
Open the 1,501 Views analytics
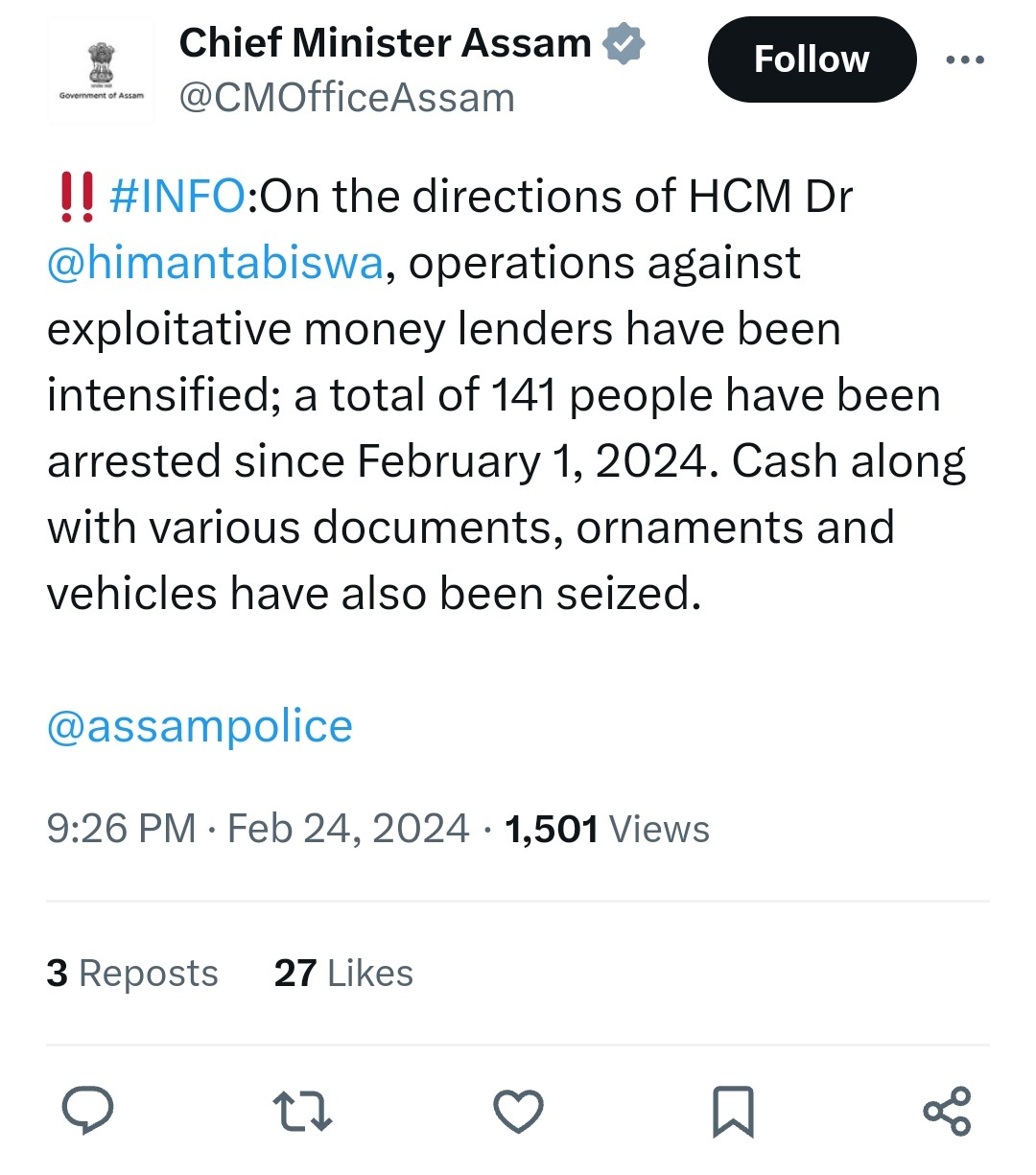click(x=607, y=829)
